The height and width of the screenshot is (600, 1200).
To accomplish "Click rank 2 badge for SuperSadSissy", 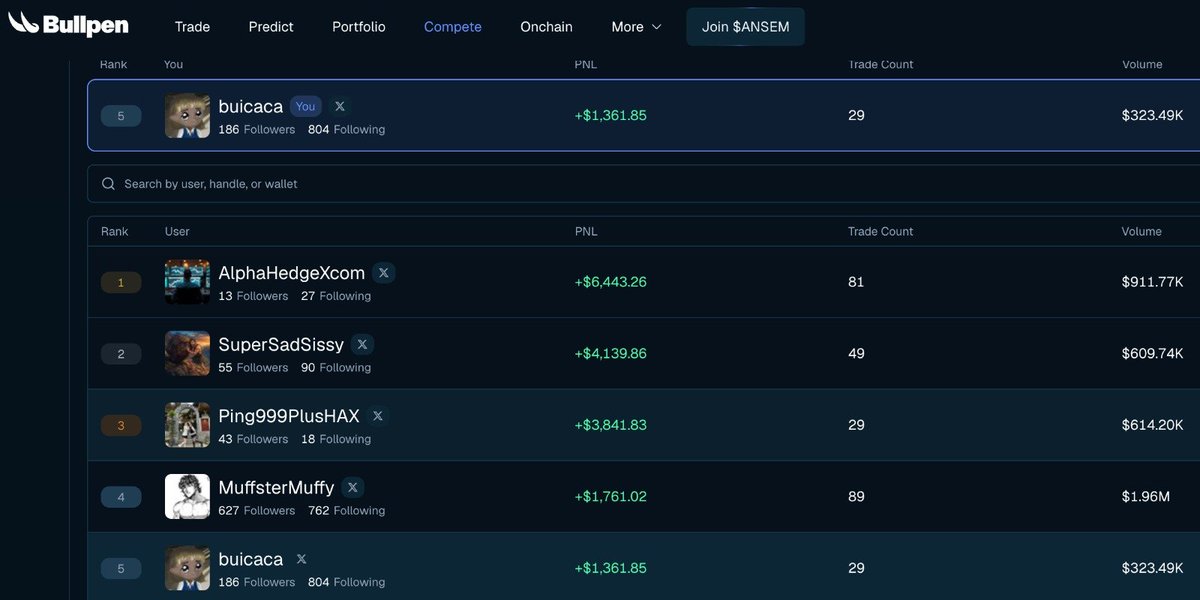I will click(121, 354).
